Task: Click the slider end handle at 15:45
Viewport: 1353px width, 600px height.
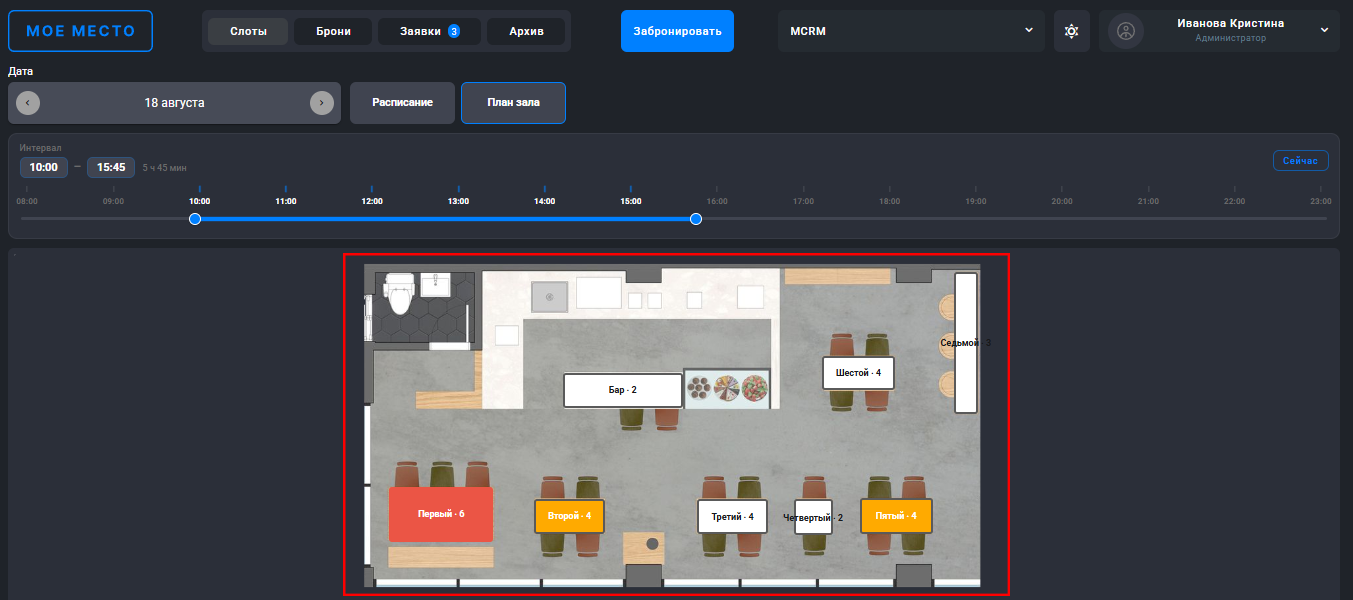Action: 696,219
